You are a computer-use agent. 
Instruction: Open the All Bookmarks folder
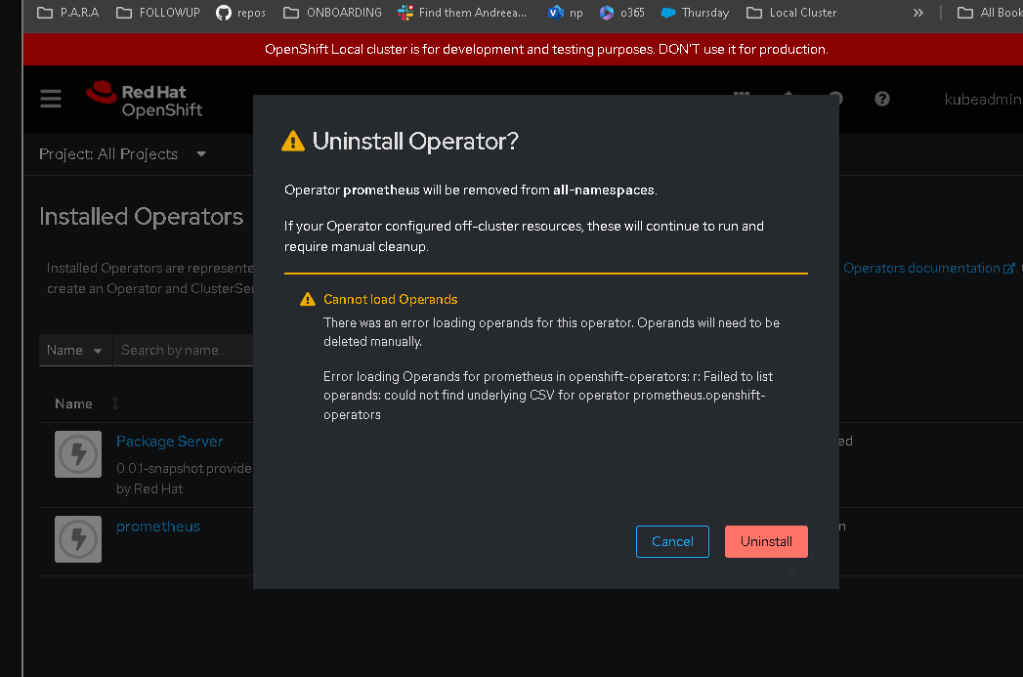(x=990, y=12)
